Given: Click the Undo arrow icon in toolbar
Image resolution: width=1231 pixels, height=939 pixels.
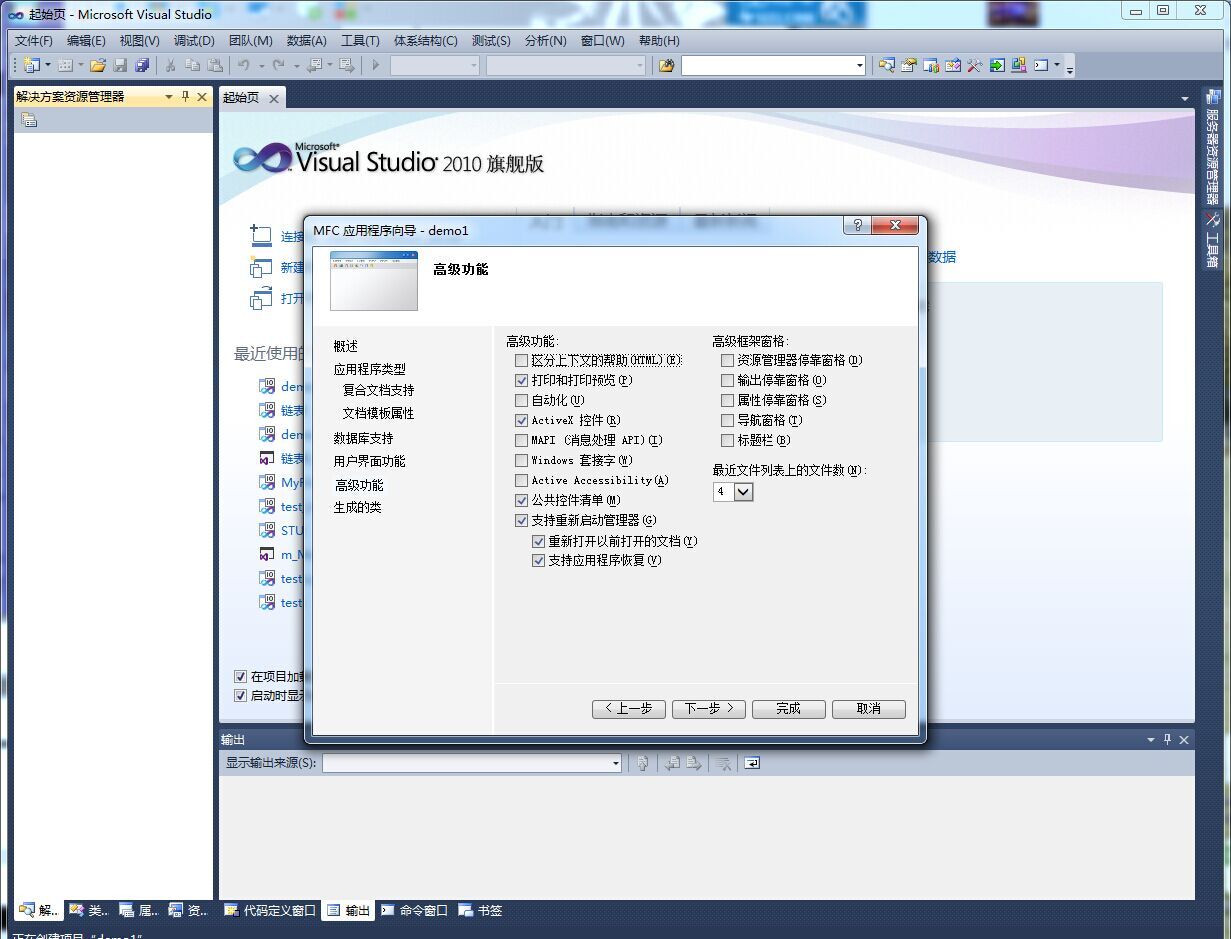Looking at the screenshot, I should (244, 65).
